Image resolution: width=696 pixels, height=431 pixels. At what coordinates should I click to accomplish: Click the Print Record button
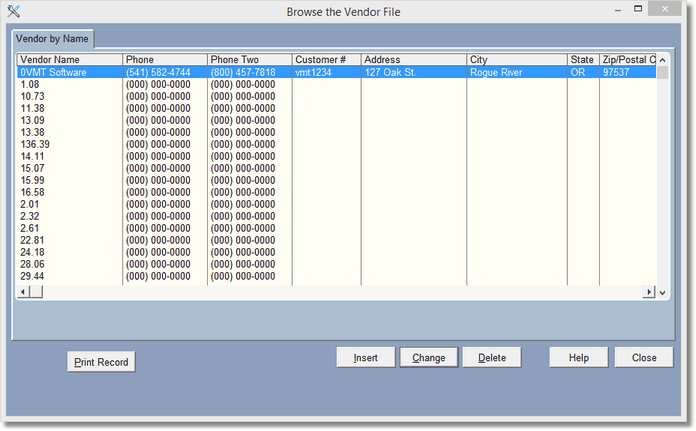[101, 362]
